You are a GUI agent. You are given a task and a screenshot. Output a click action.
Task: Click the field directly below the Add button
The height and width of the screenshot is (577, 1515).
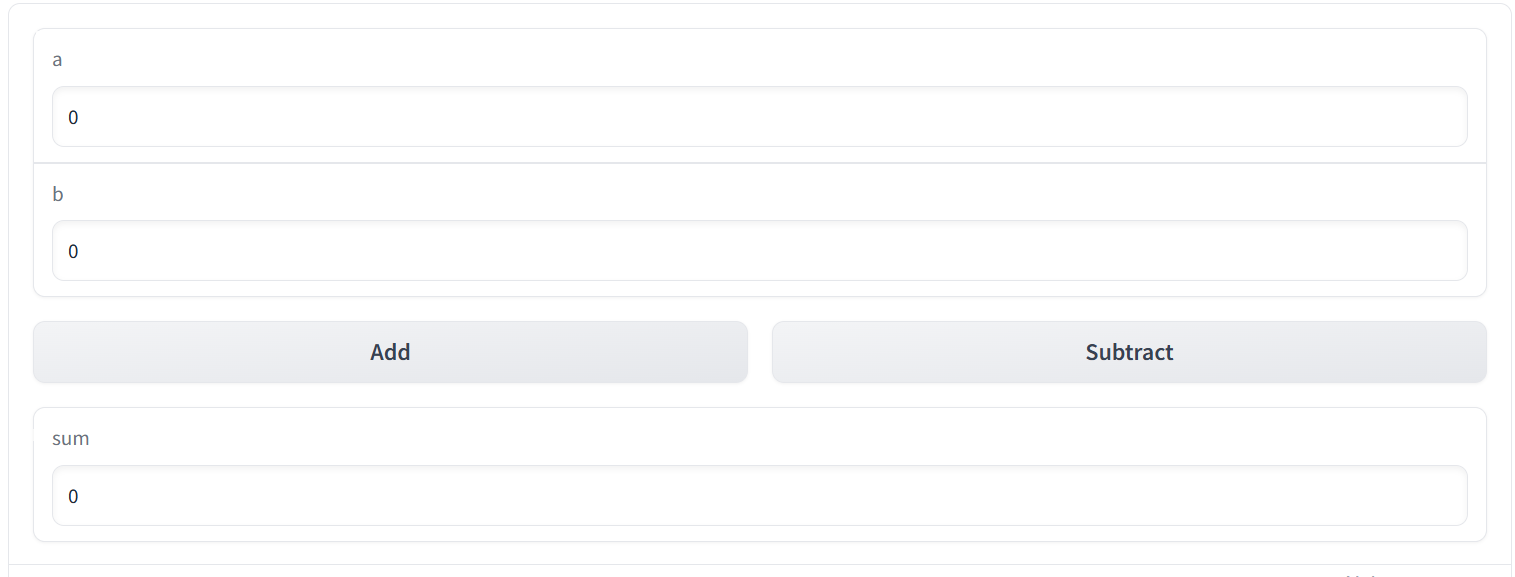(x=759, y=496)
